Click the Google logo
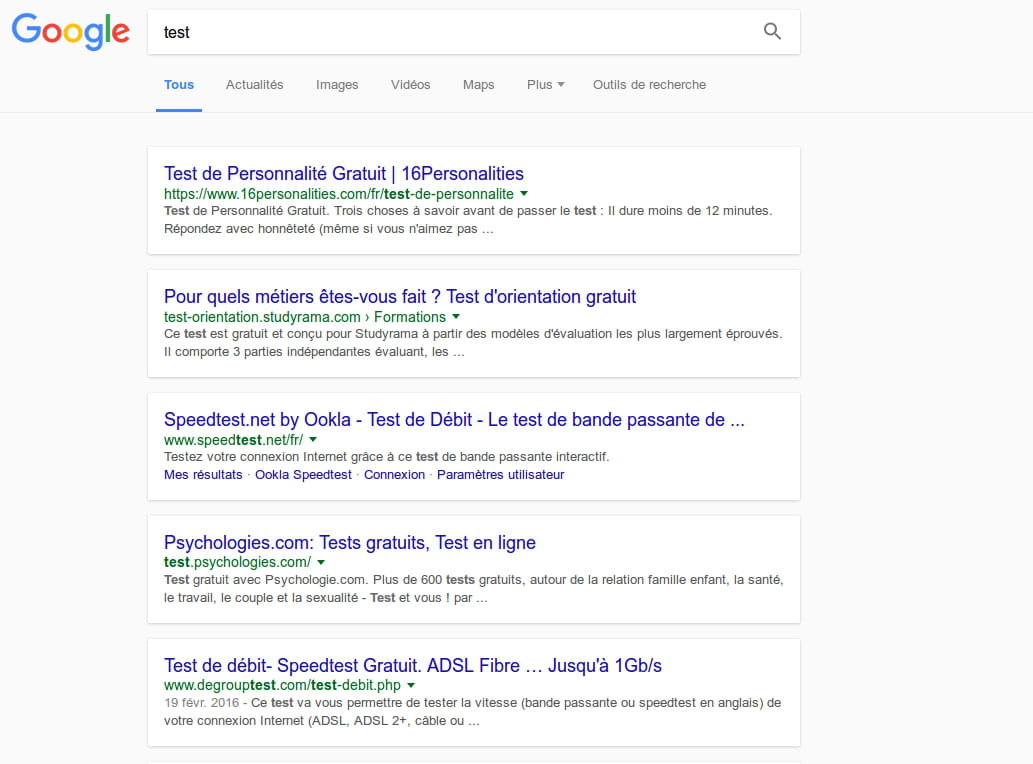This screenshot has height=764, width=1033. tap(70, 31)
